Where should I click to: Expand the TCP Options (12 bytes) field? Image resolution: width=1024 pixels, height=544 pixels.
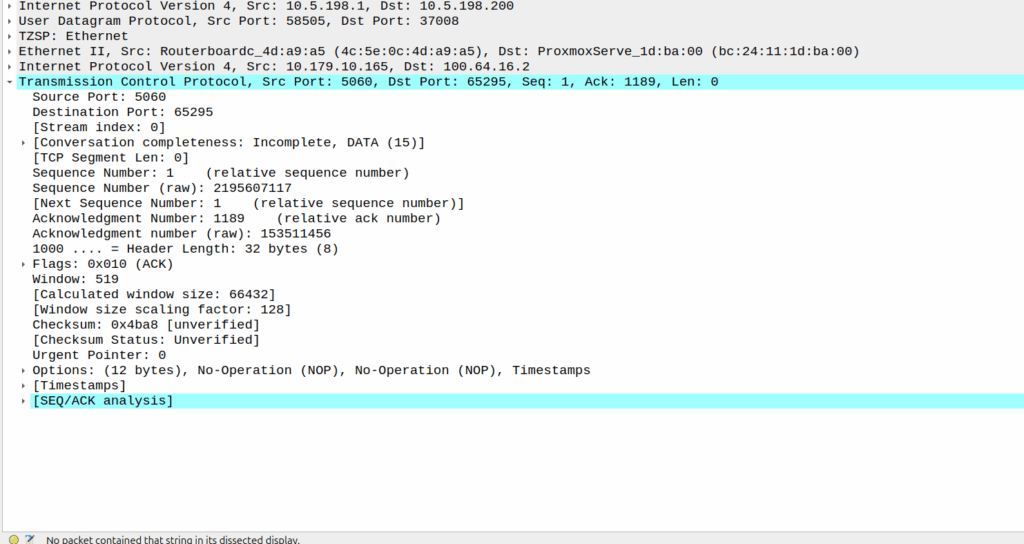tap(23, 370)
